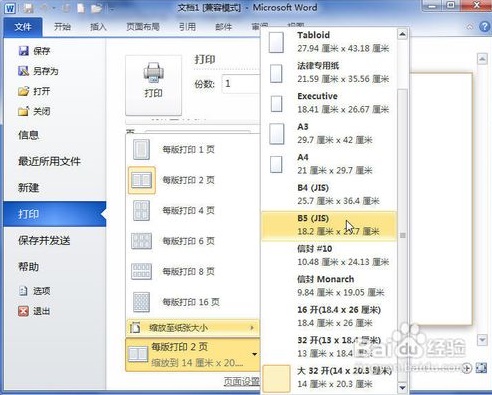Click the Save As icon in sidebar

point(23,71)
